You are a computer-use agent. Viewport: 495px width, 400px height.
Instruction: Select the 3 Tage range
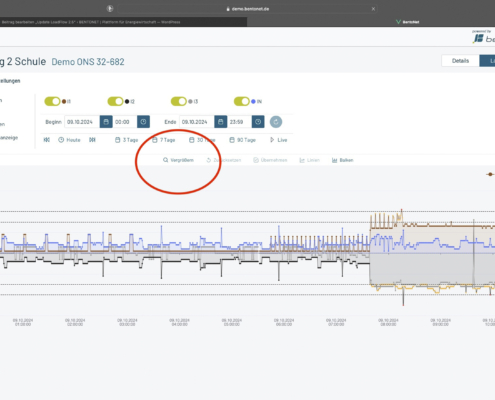126,140
